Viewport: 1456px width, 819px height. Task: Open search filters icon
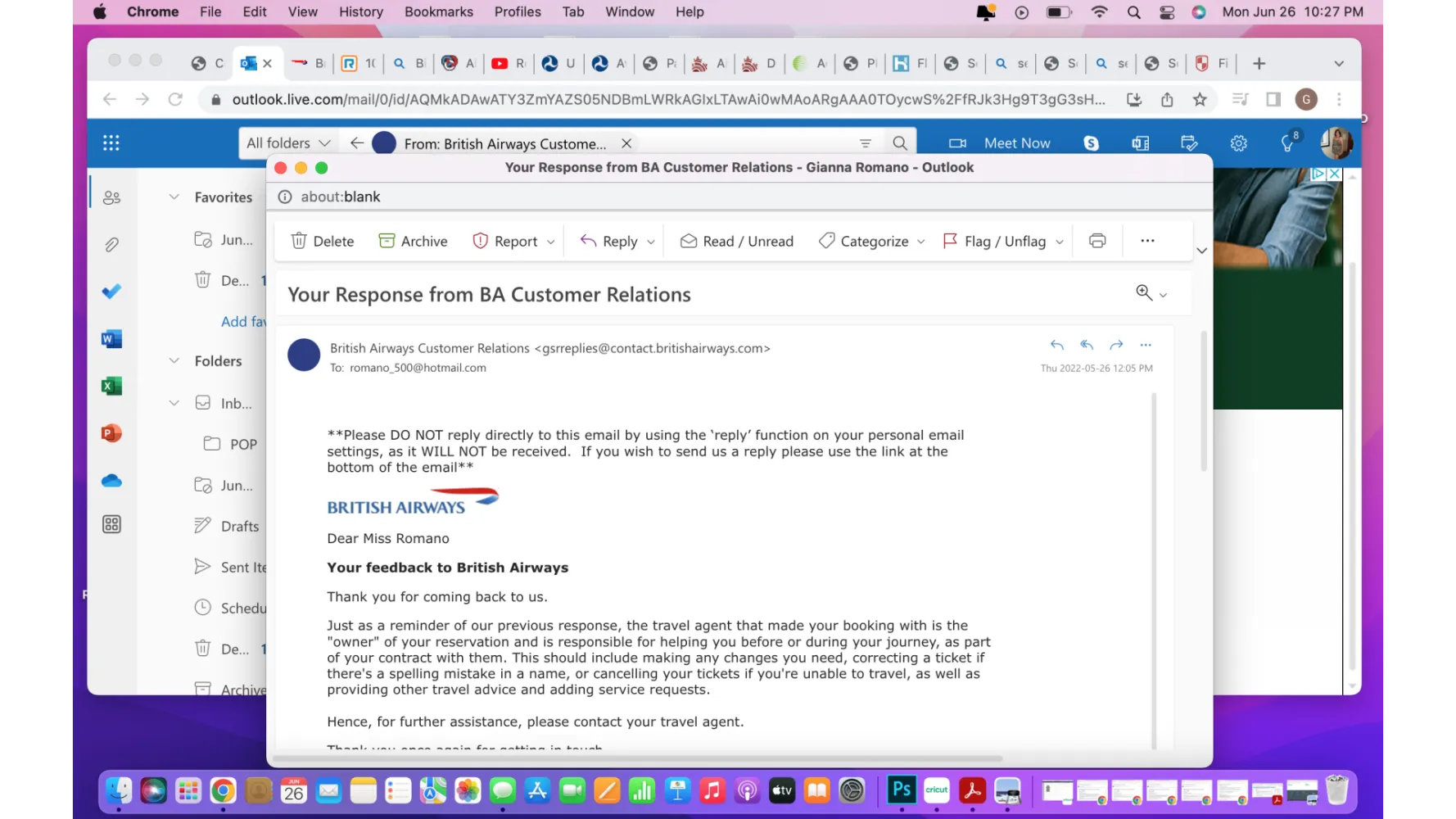point(866,143)
